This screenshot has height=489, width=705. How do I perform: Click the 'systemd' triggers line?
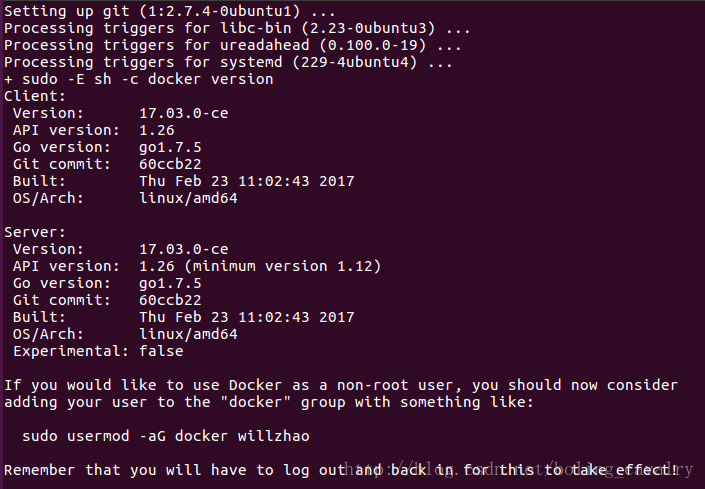228,62
